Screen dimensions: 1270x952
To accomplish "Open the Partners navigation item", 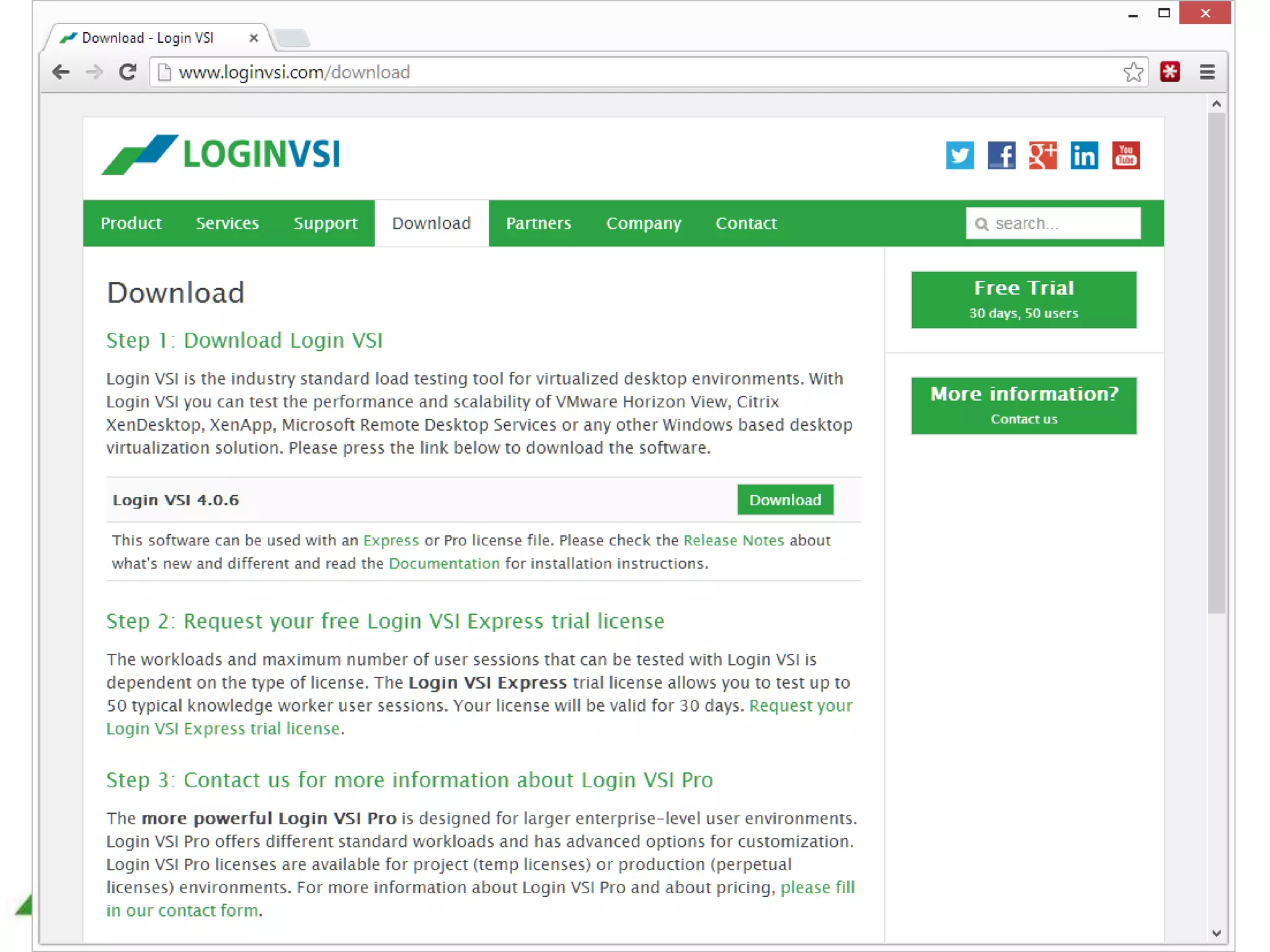I will click(538, 223).
